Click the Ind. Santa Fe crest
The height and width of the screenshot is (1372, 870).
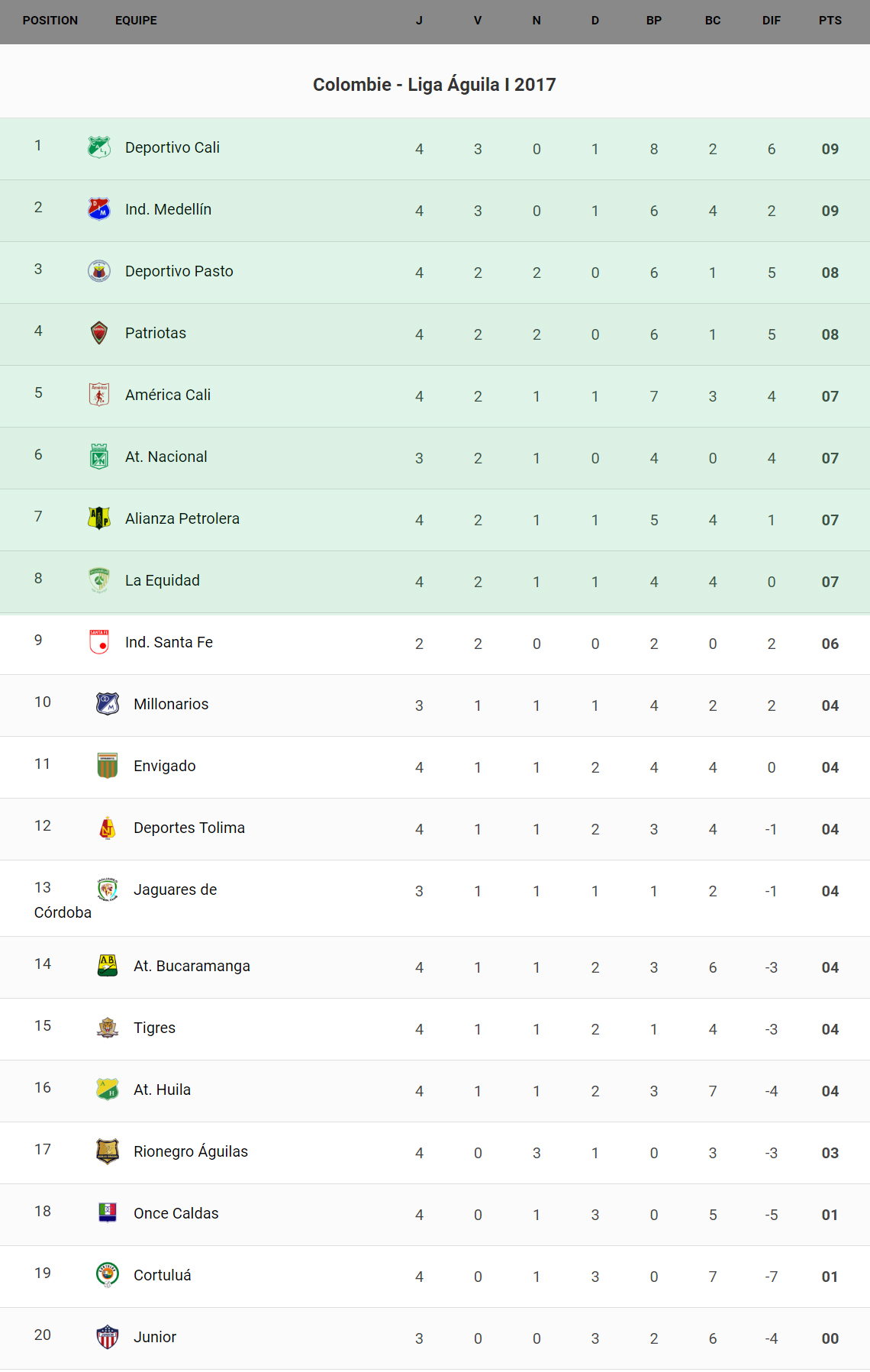pos(99,641)
